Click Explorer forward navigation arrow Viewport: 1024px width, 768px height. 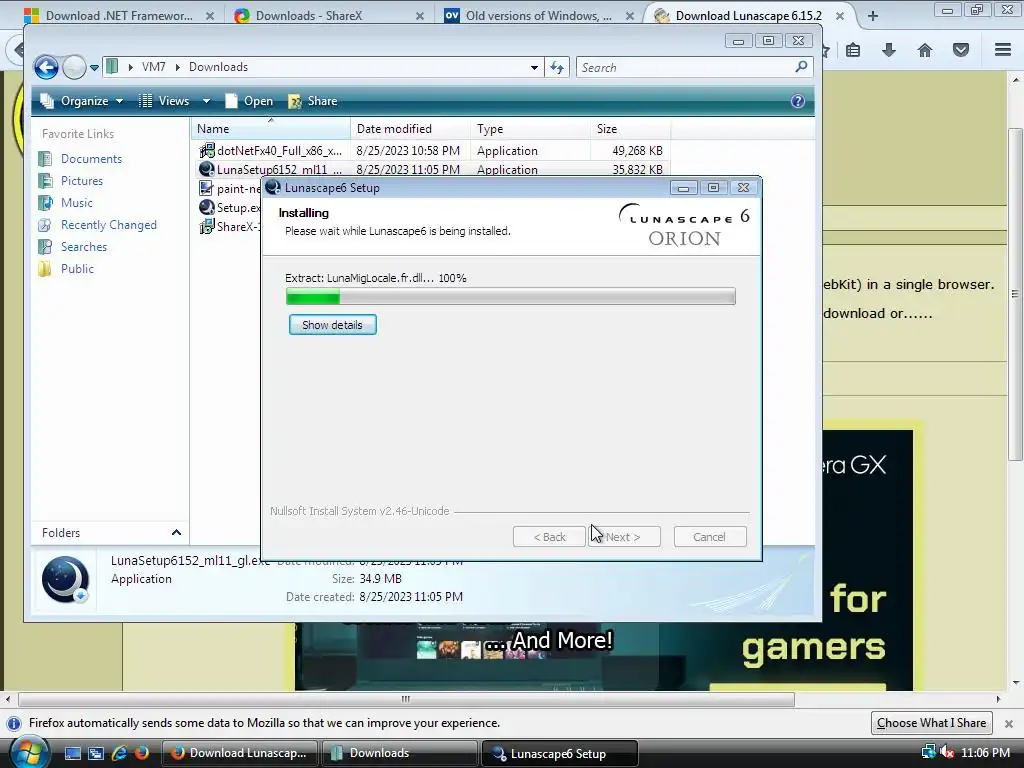point(74,67)
